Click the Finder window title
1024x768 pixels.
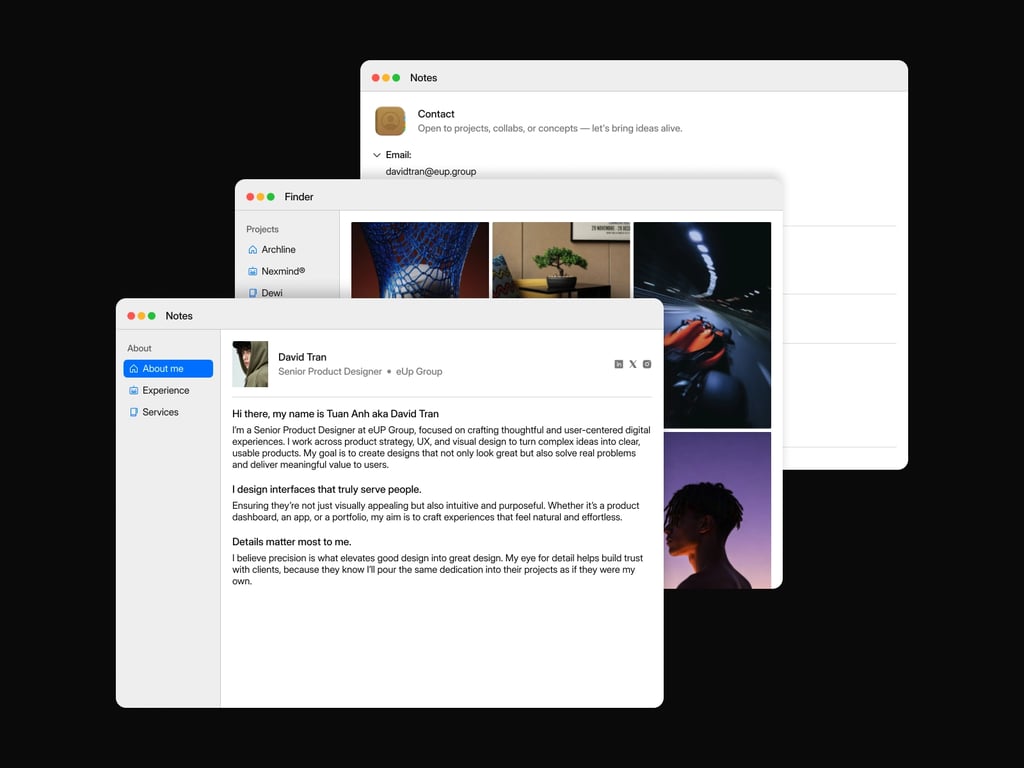299,197
